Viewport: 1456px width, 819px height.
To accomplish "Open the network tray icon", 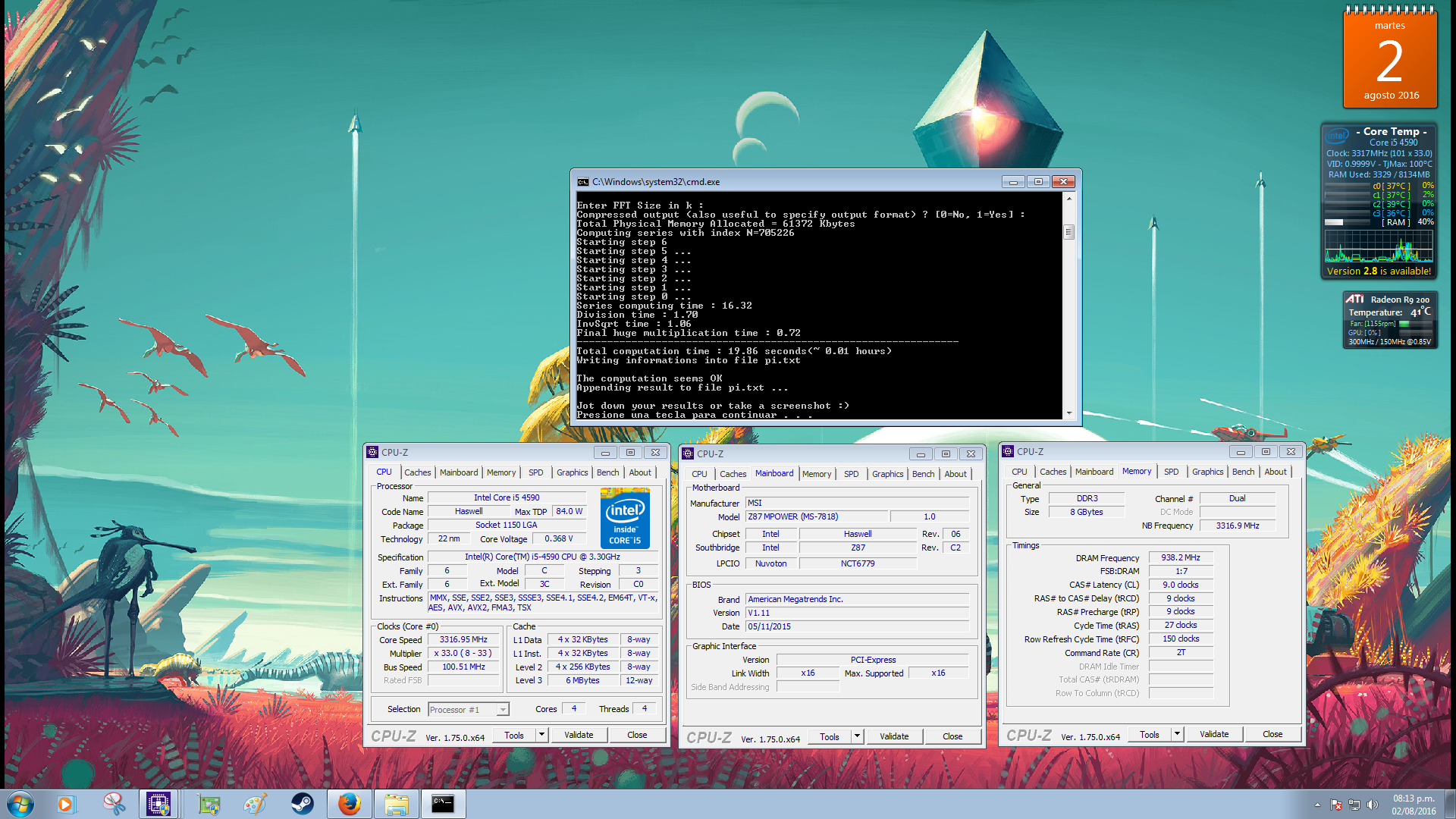I will (x=1354, y=805).
